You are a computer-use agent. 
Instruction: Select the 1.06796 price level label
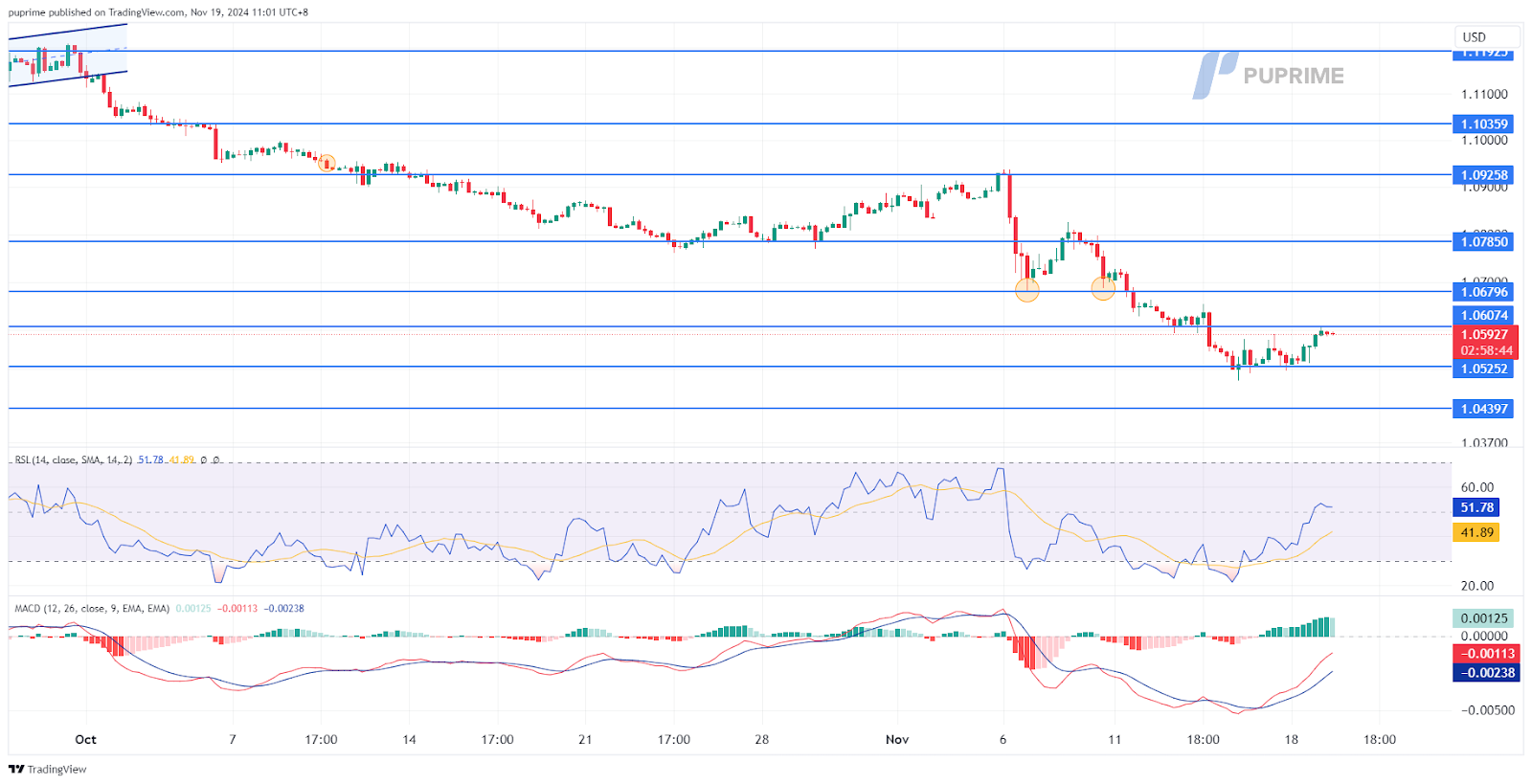(1484, 291)
